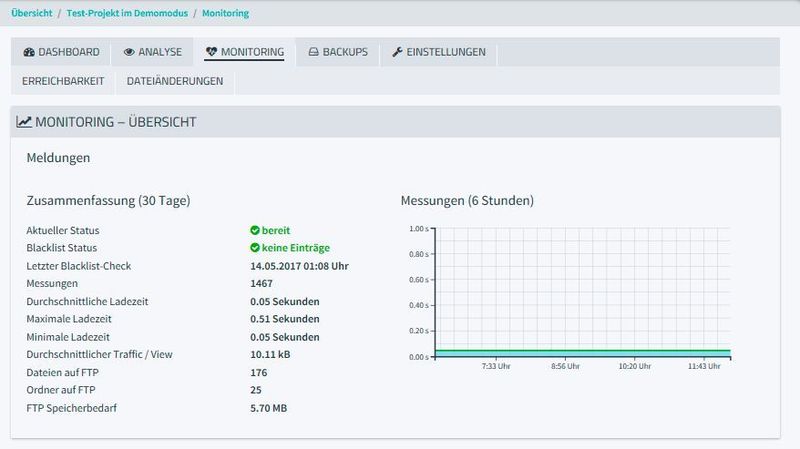The height and width of the screenshot is (449, 800).
Task: Click the Monitoring breadcrumb link
Action: (x=226, y=13)
